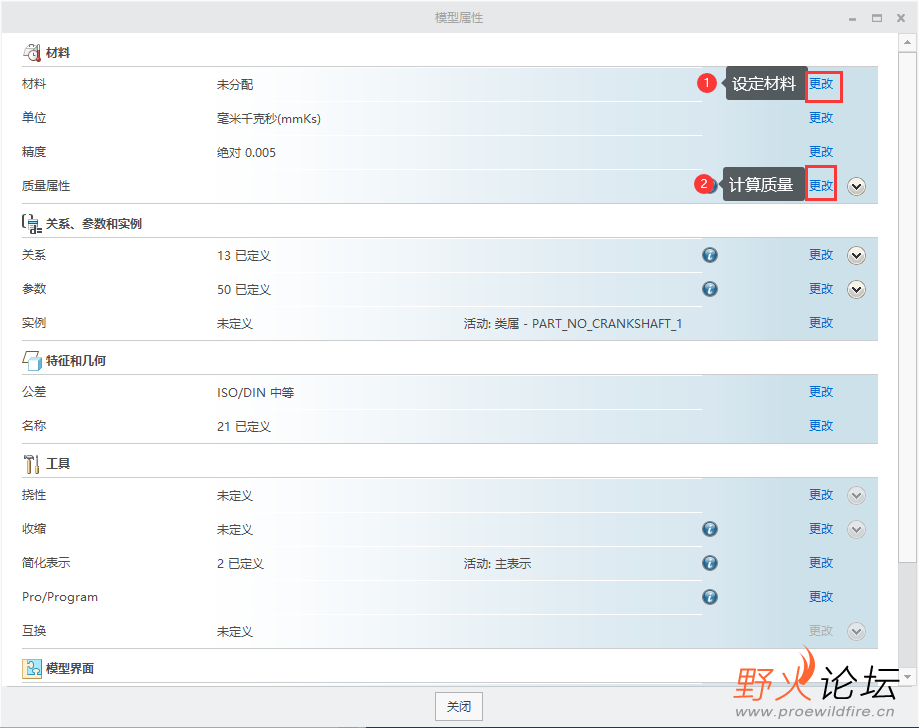Expand the 挠性 details chevron
The image size is (919, 728).
tap(856, 495)
